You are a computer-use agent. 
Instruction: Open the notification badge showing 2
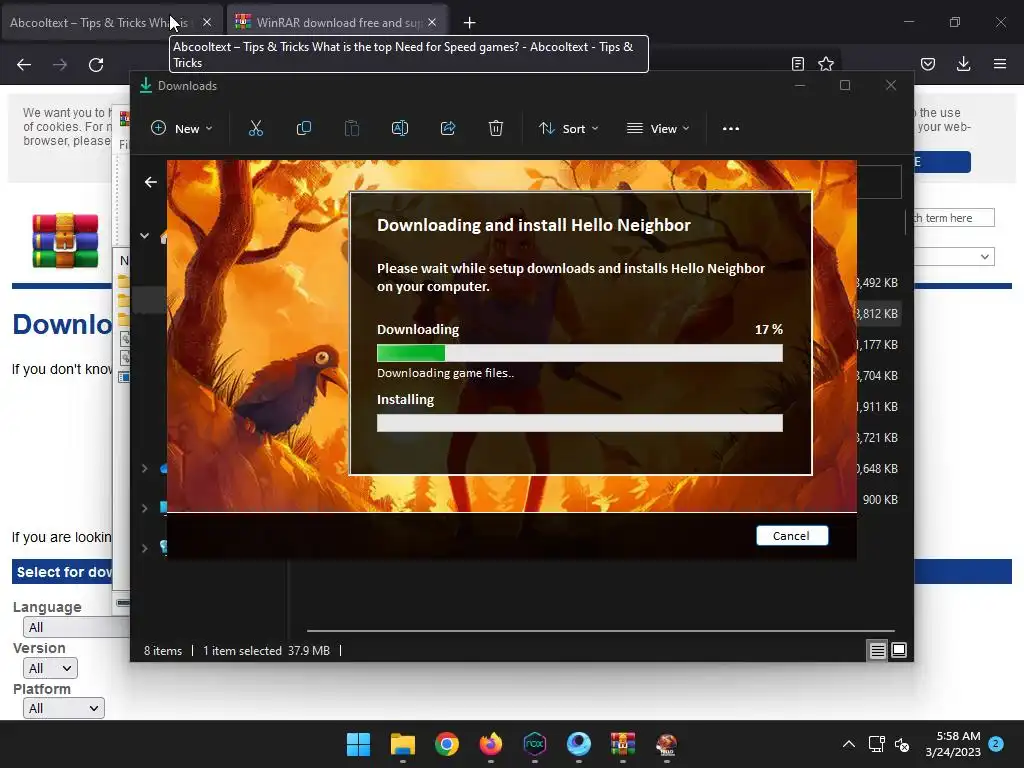coord(996,743)
